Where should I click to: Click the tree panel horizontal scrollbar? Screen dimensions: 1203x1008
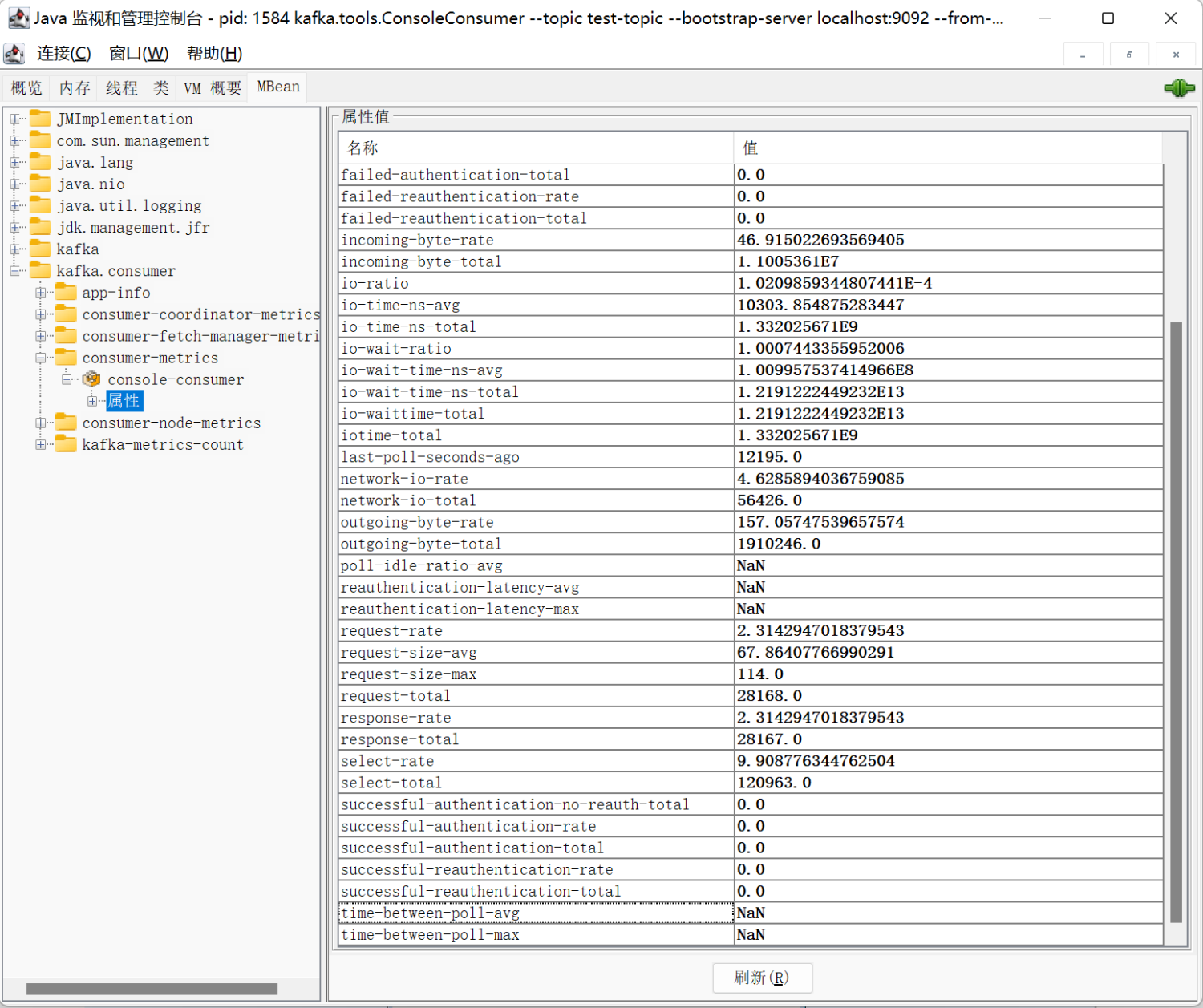pos(152,989)
